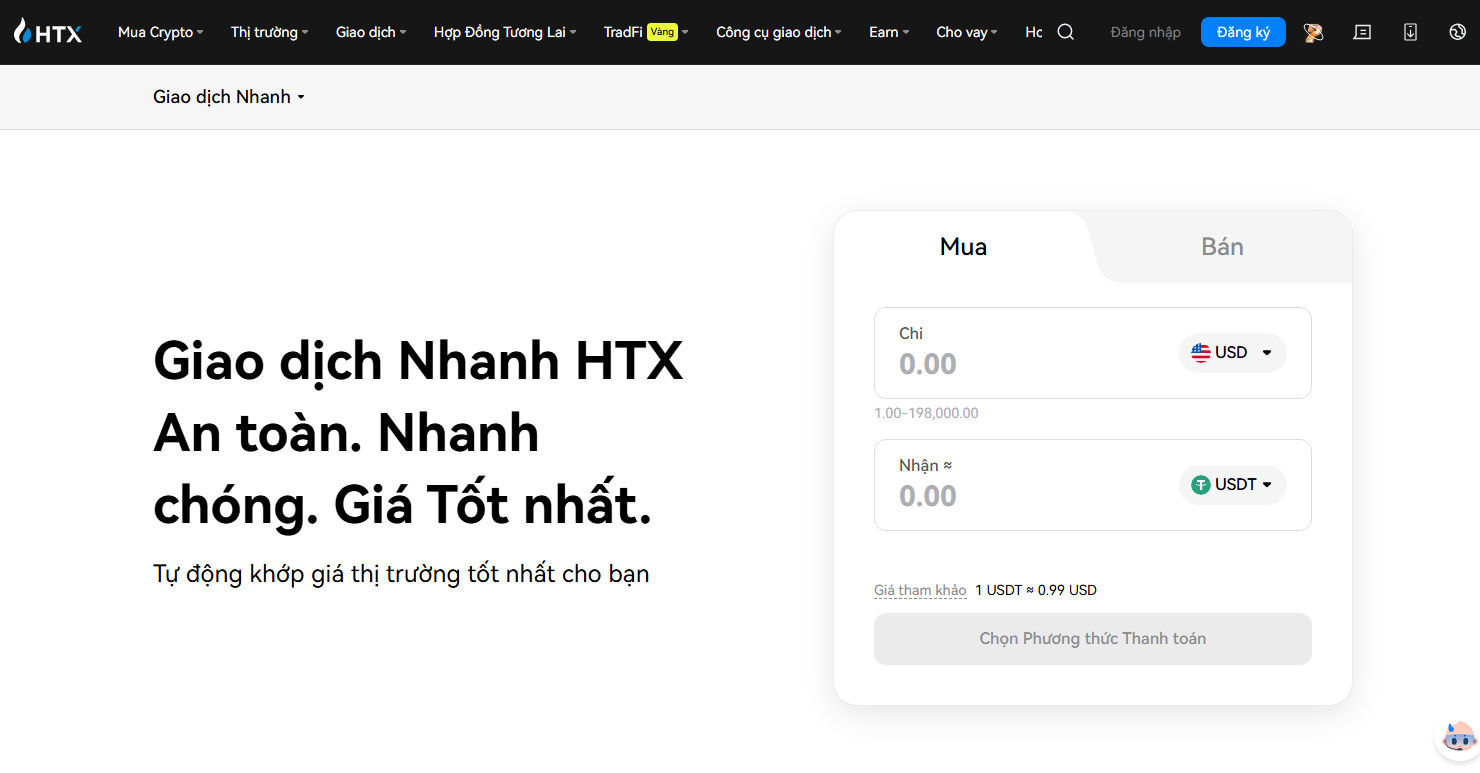This screenshot has height=773, width=1480.
Task: Click the mascot avatar icon in header
Action: click(1313, 32)
